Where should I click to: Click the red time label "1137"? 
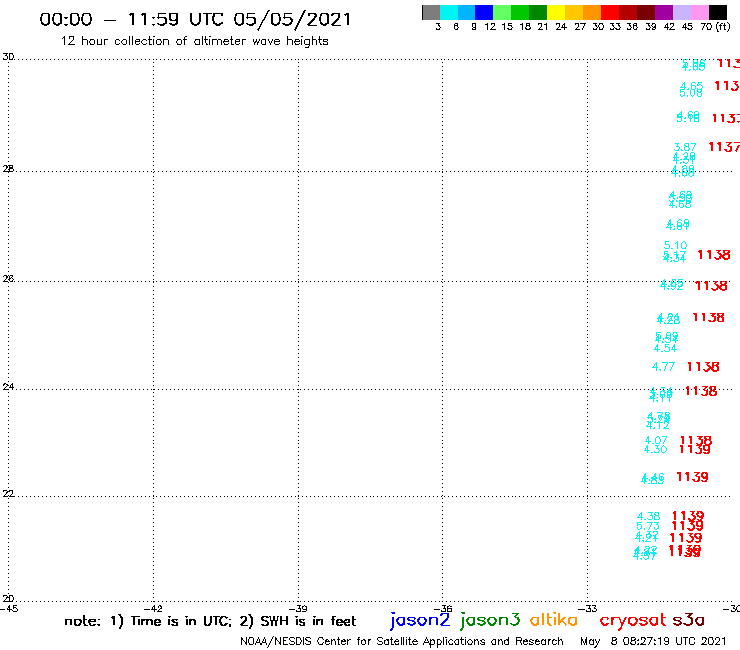coord(723,147)
